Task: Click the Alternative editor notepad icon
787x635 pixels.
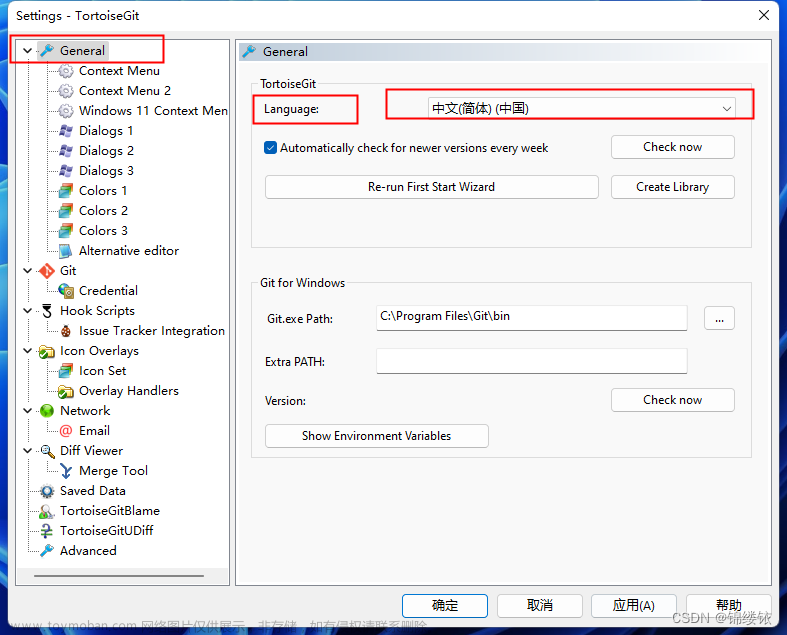Action: click(66, 251)
